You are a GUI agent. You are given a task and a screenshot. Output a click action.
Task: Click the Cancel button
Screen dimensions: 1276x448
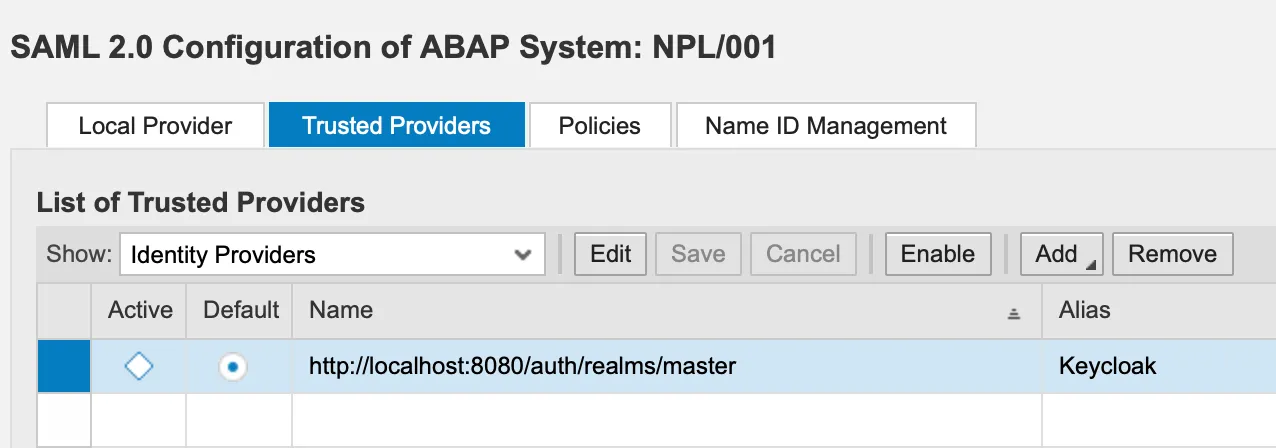[803, 254]
